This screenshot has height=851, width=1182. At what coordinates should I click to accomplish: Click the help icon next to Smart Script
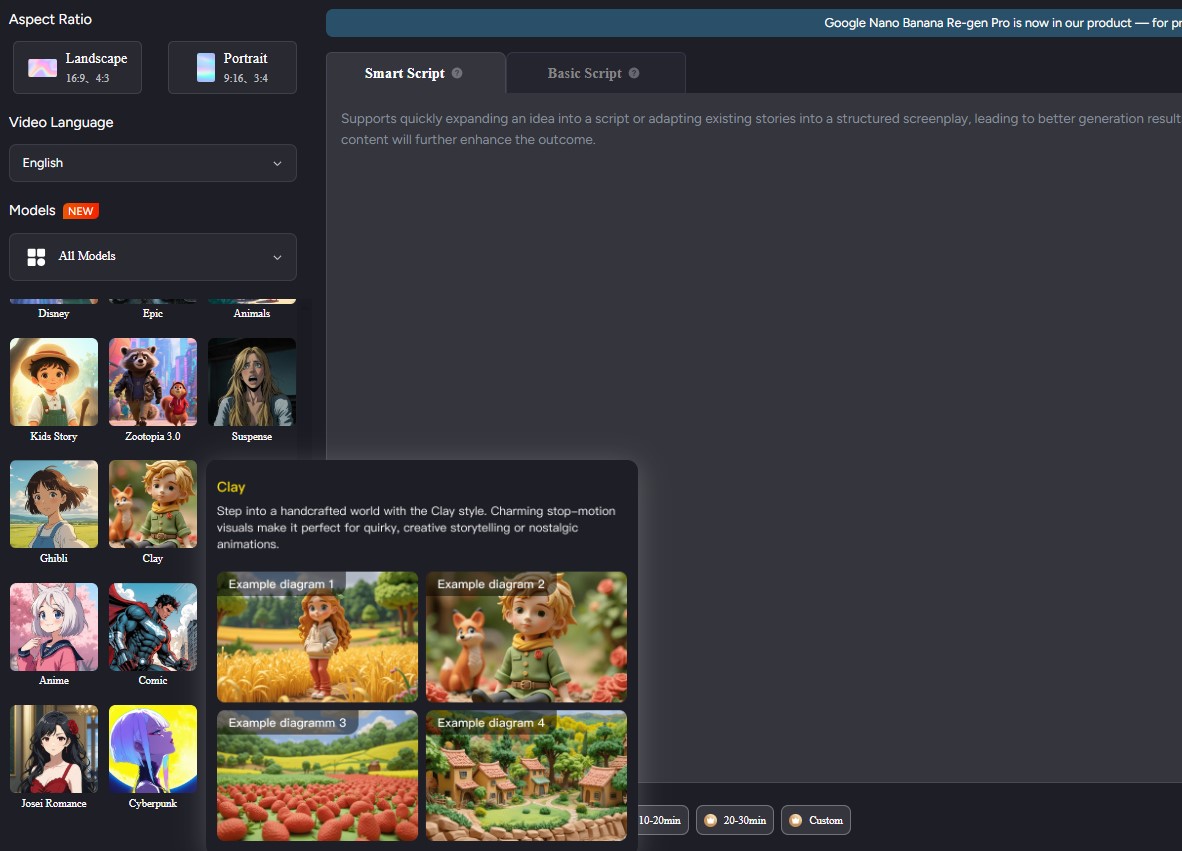click(457, 73)
